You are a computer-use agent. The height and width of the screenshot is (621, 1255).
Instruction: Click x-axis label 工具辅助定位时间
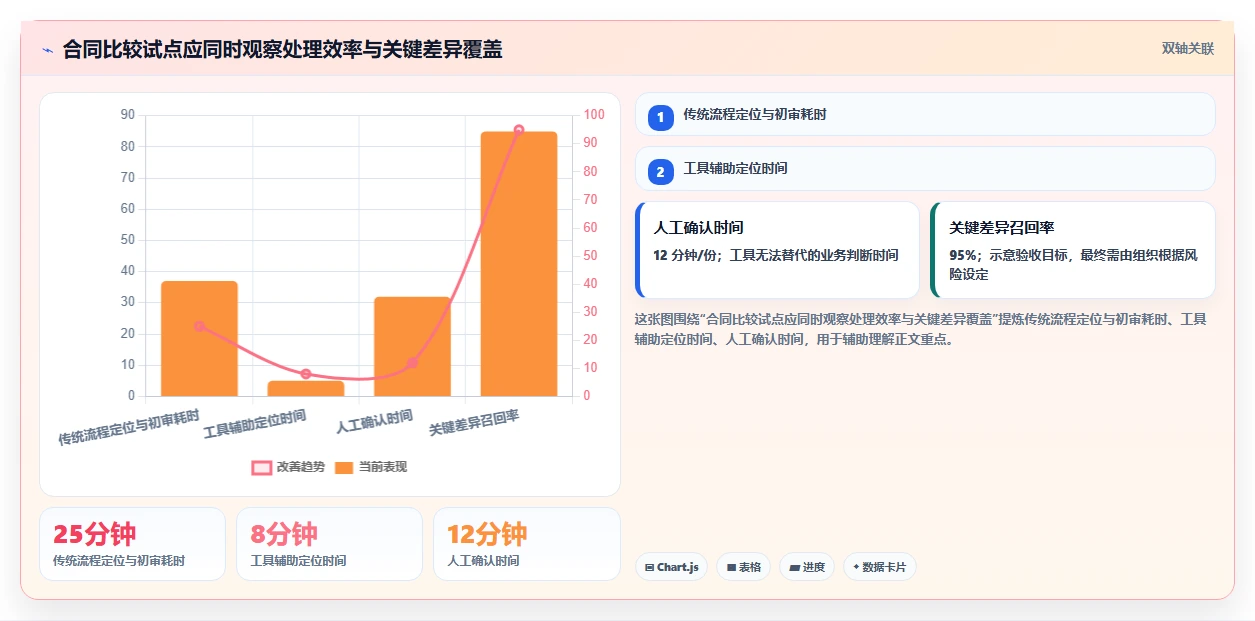255,424
